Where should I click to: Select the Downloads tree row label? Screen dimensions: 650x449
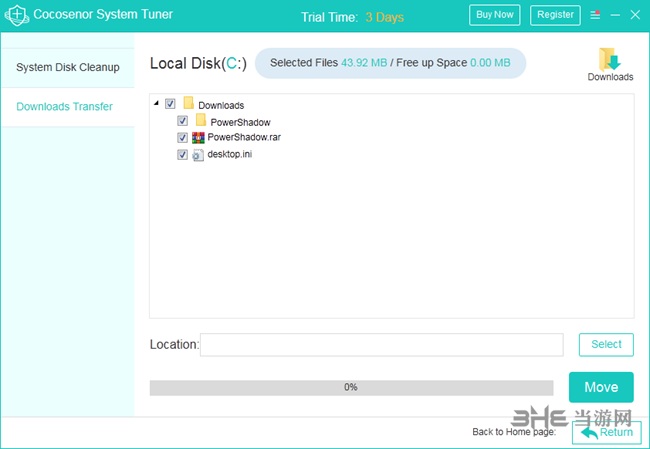[221, 105]
